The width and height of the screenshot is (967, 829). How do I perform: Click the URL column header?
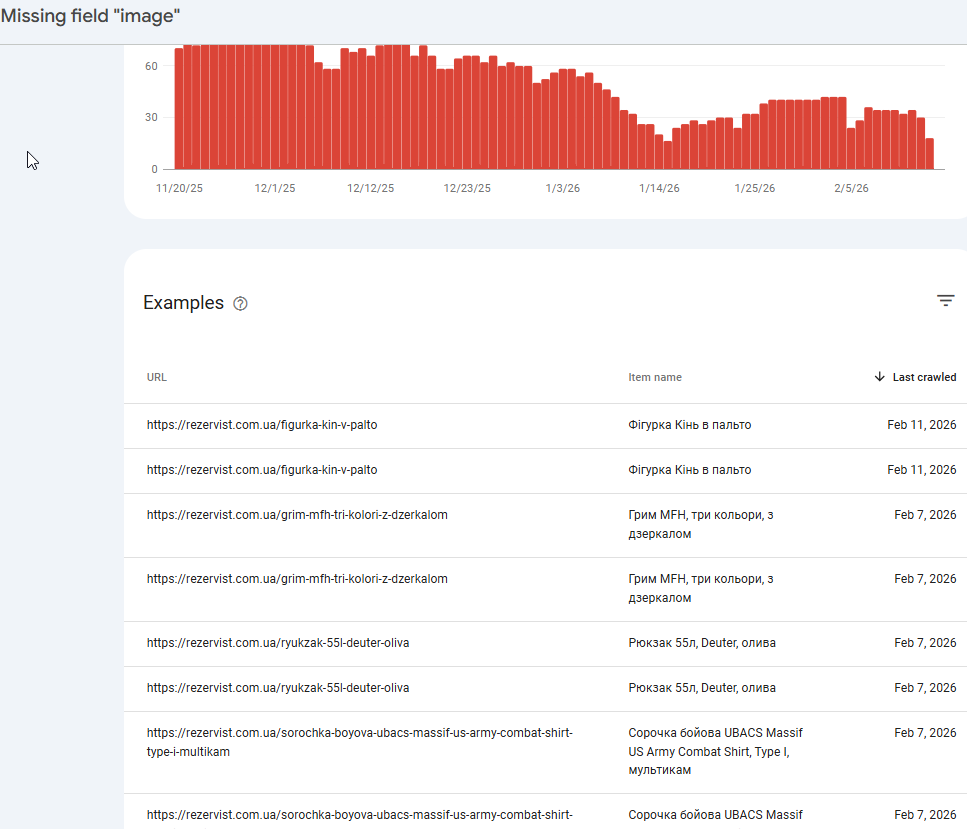(157, 377)
